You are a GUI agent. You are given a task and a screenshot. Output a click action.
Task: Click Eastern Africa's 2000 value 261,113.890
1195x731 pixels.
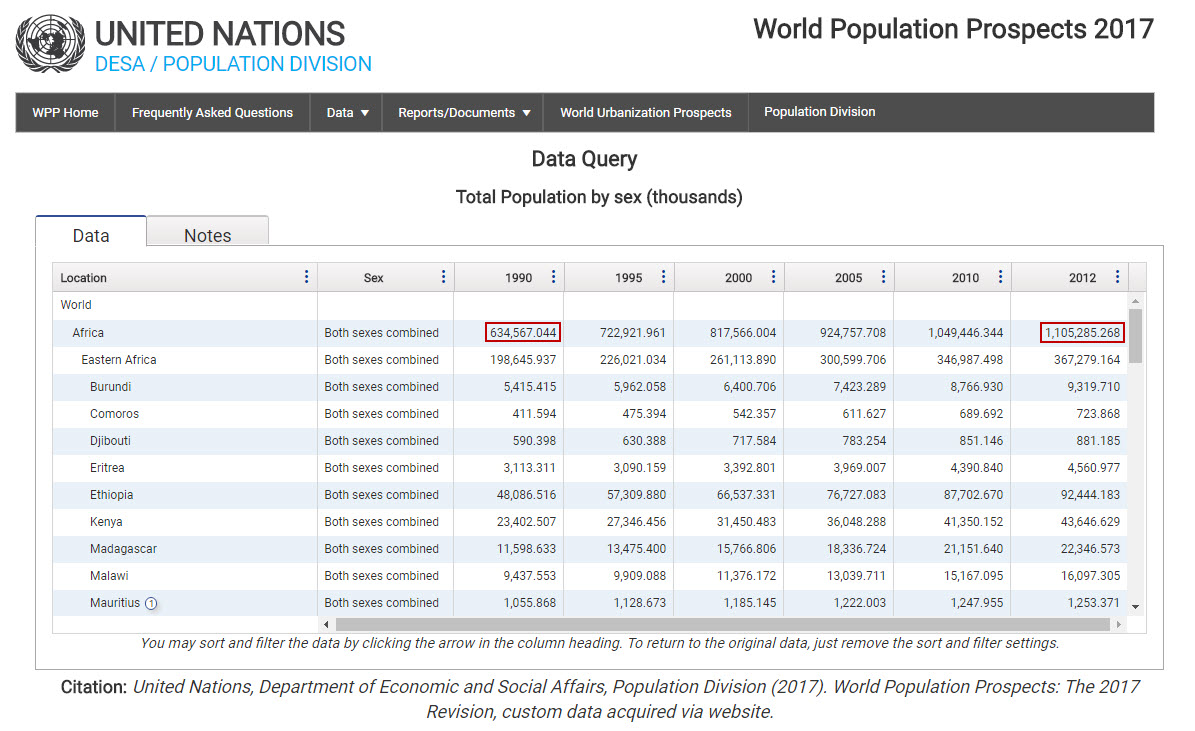743,360
